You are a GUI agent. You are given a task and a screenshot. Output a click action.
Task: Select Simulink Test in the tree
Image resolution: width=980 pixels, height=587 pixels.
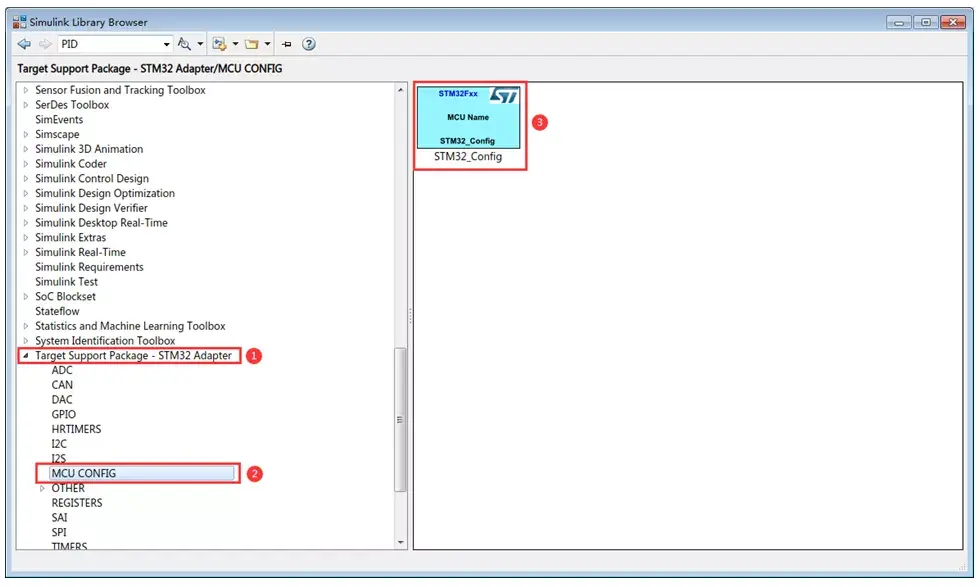coord(66,282)
